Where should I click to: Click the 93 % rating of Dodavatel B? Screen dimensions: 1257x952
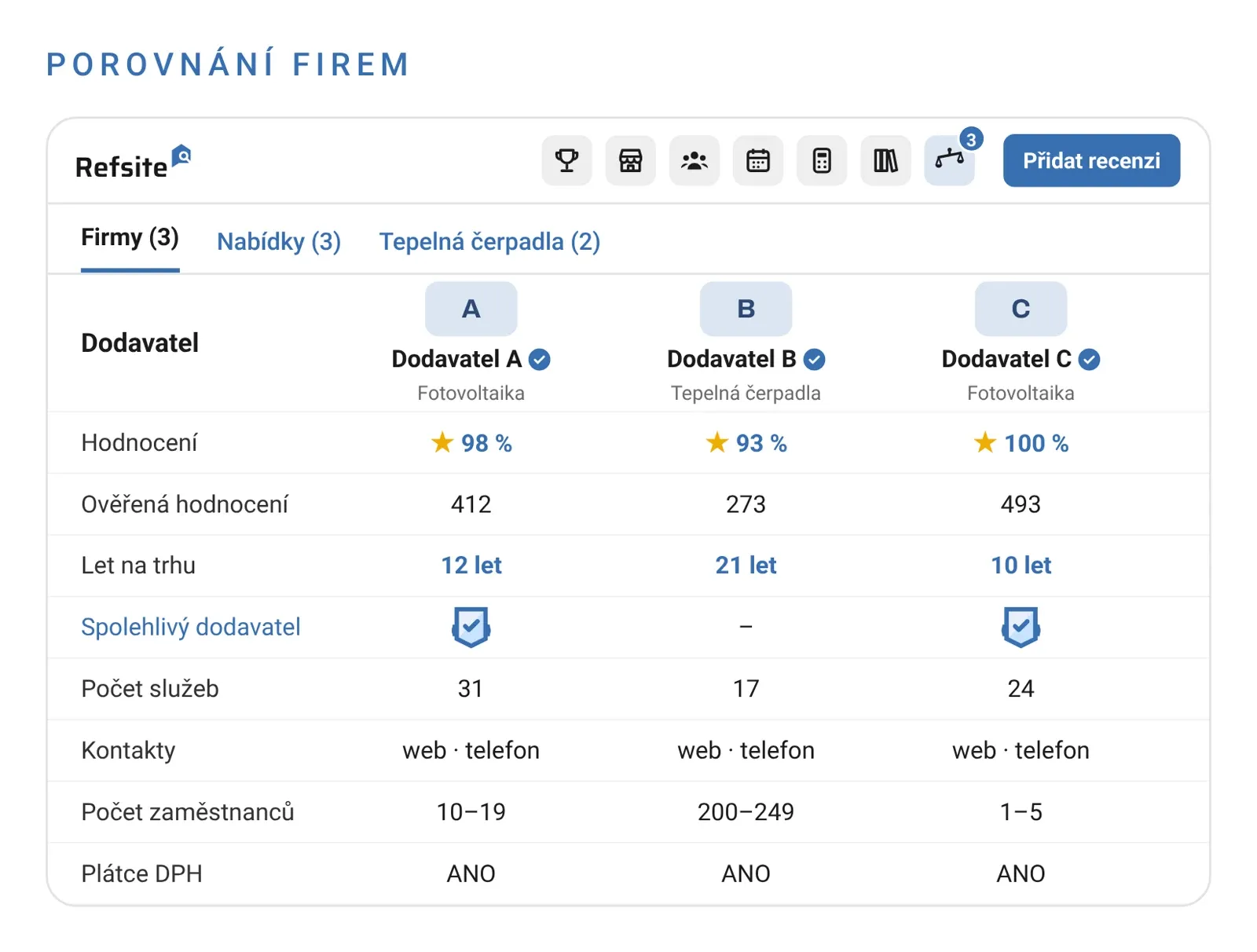(x=746, y=443)
